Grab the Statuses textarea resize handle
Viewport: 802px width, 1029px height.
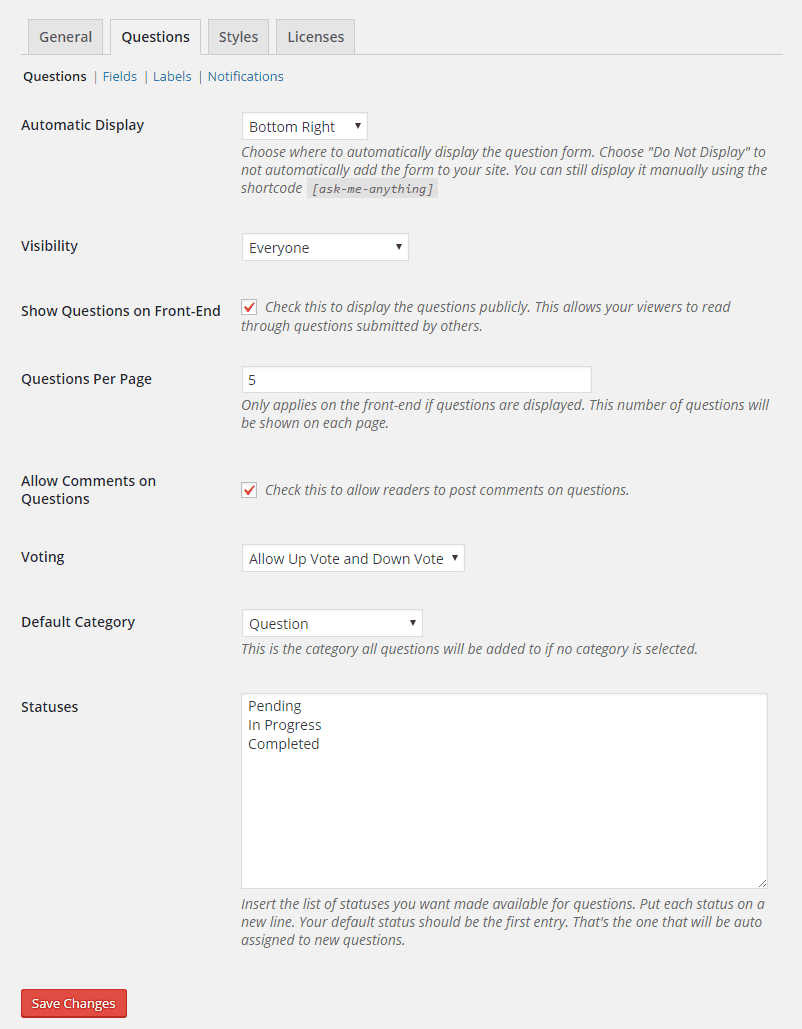coord(762,883)
